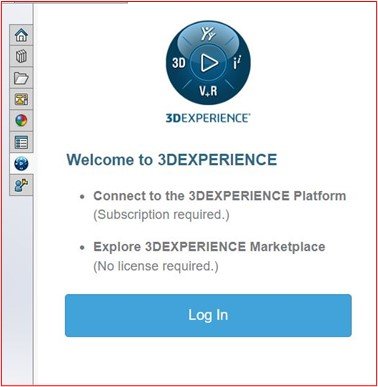
Task: Click the play button in compass center
Action: (209, 63)
